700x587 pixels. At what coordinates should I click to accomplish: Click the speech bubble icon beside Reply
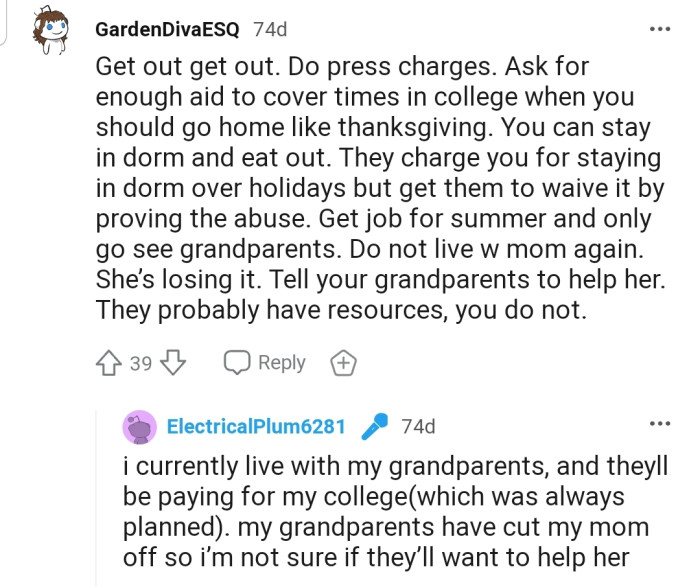tap(236, 363)
